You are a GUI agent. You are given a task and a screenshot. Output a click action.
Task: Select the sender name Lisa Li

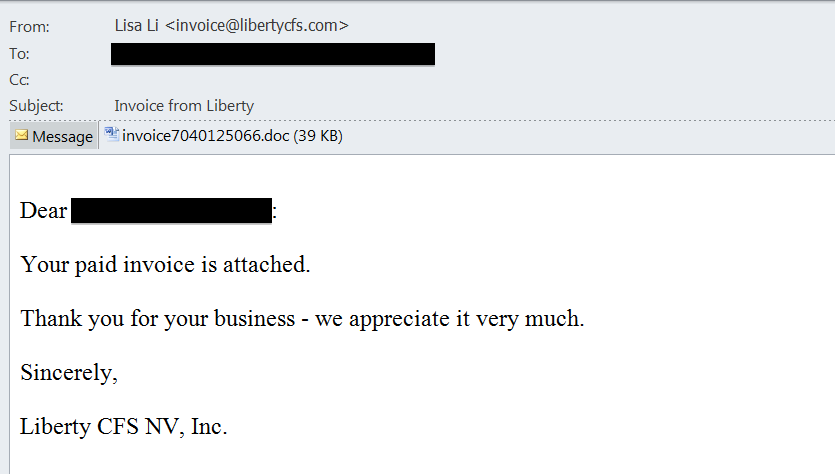136,26
